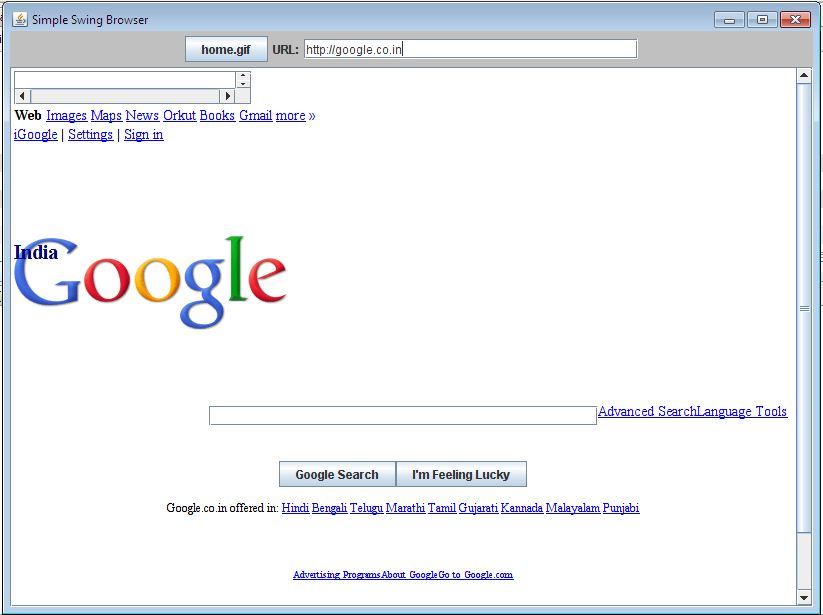Open the Settings link
823x615 pixels.
[x=90, y=135]
